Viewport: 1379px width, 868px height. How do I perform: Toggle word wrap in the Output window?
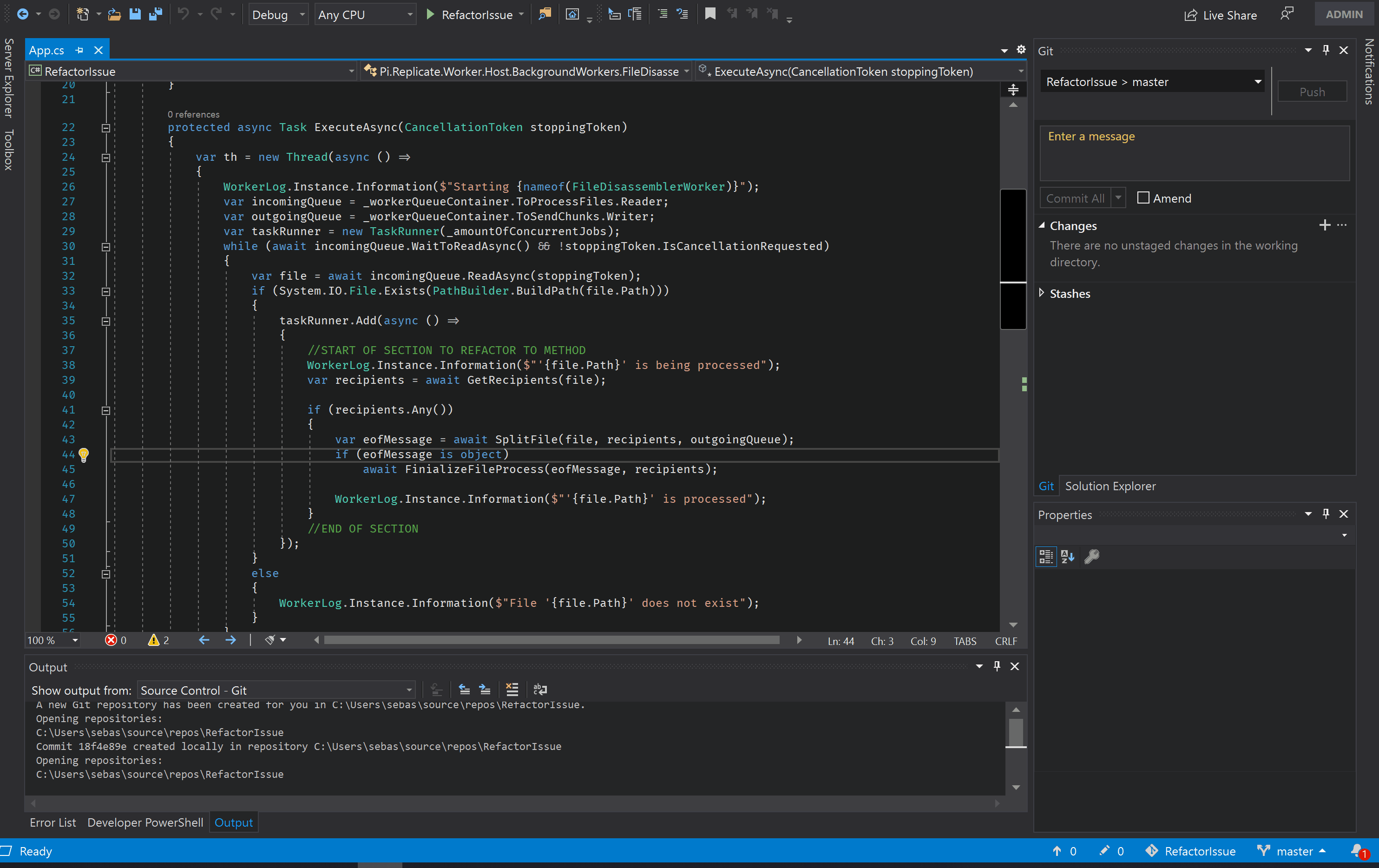[x=539, y=690]
